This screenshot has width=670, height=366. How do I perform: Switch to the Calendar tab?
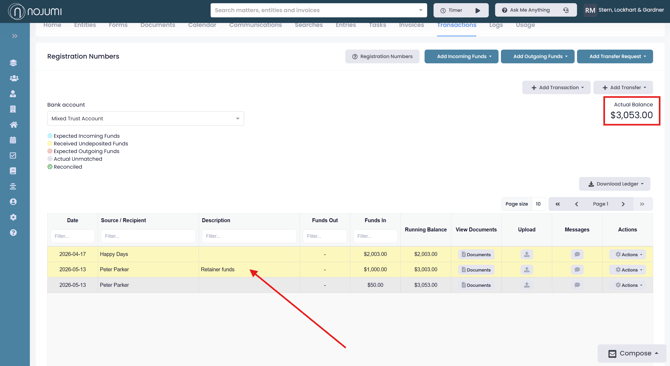click(x=202, y=25)
